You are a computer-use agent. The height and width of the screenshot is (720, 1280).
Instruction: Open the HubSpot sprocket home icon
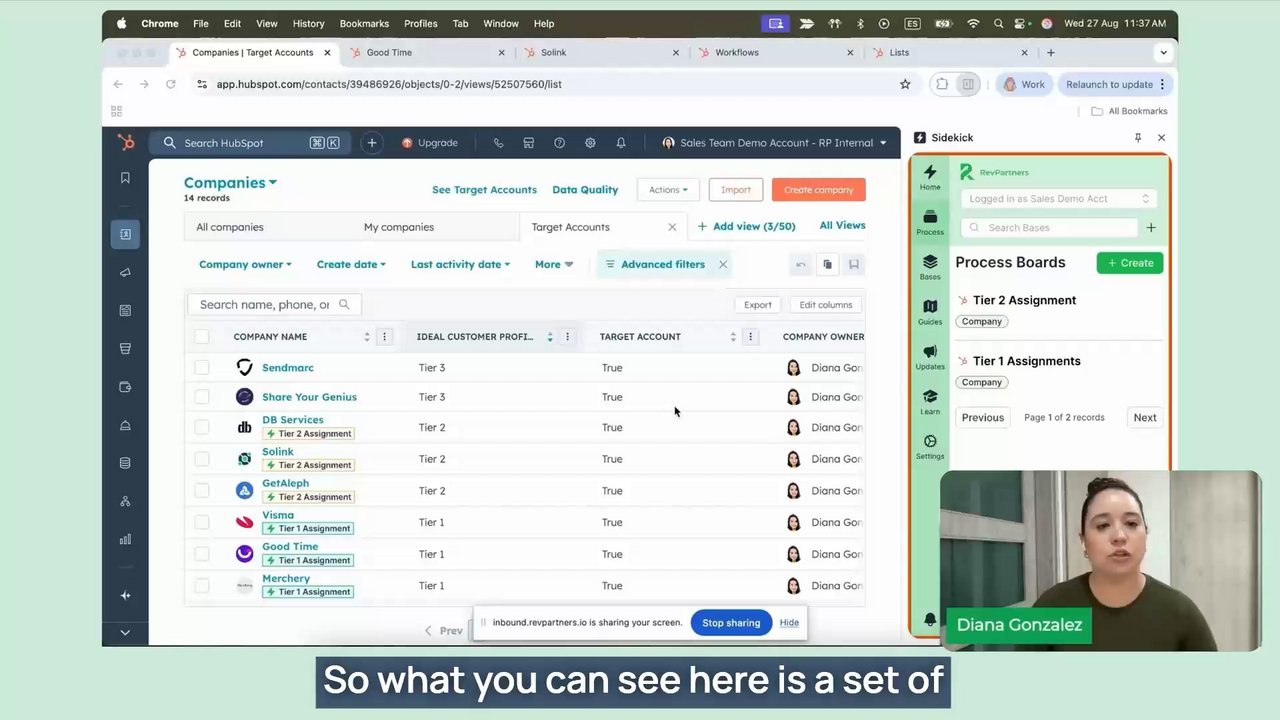click(x=125, y=143)
